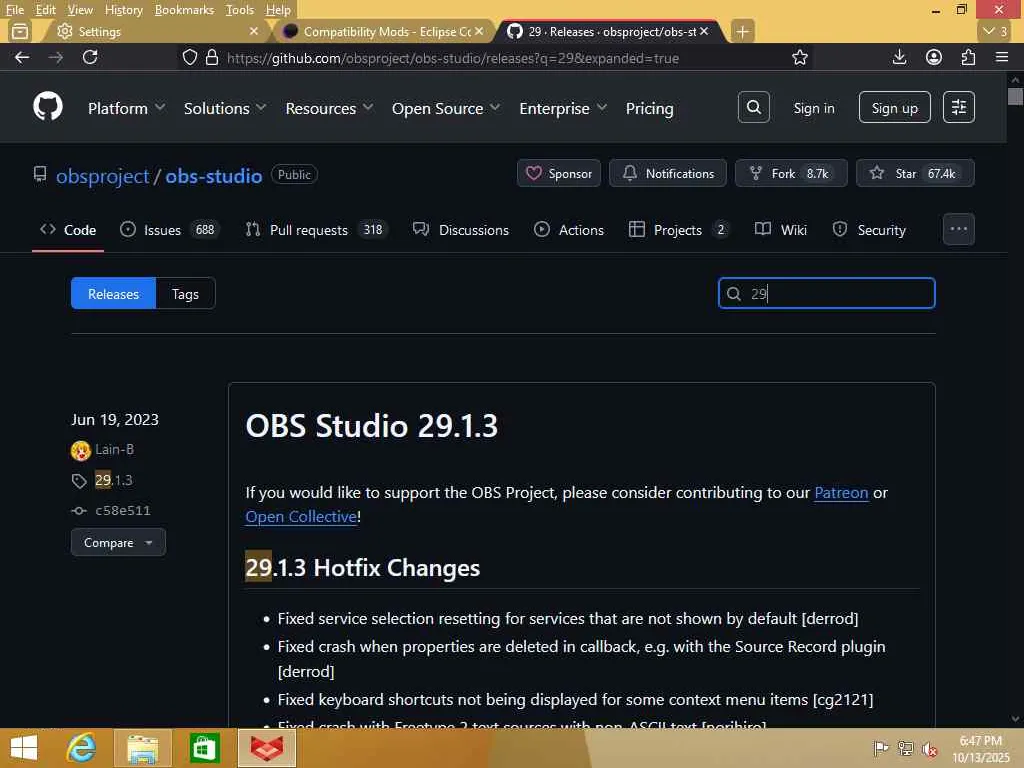The image size is (1024, 768).
Task: Open the Tools menu
Action: tap(240, 10)
